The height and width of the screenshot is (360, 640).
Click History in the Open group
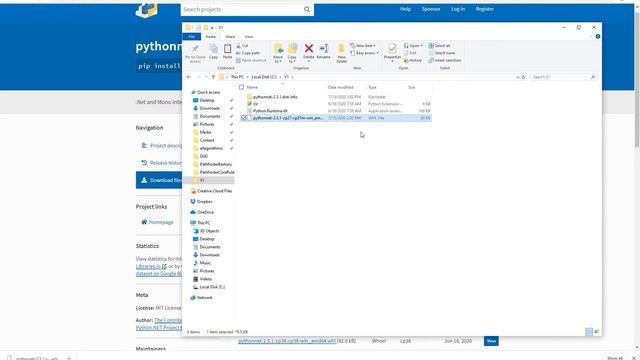[413, 60]
